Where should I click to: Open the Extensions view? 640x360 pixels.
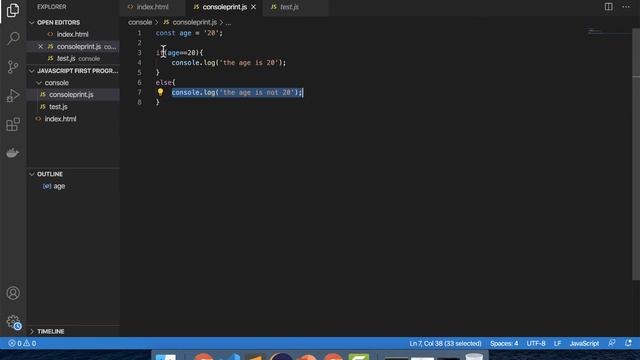click(13, 124)
